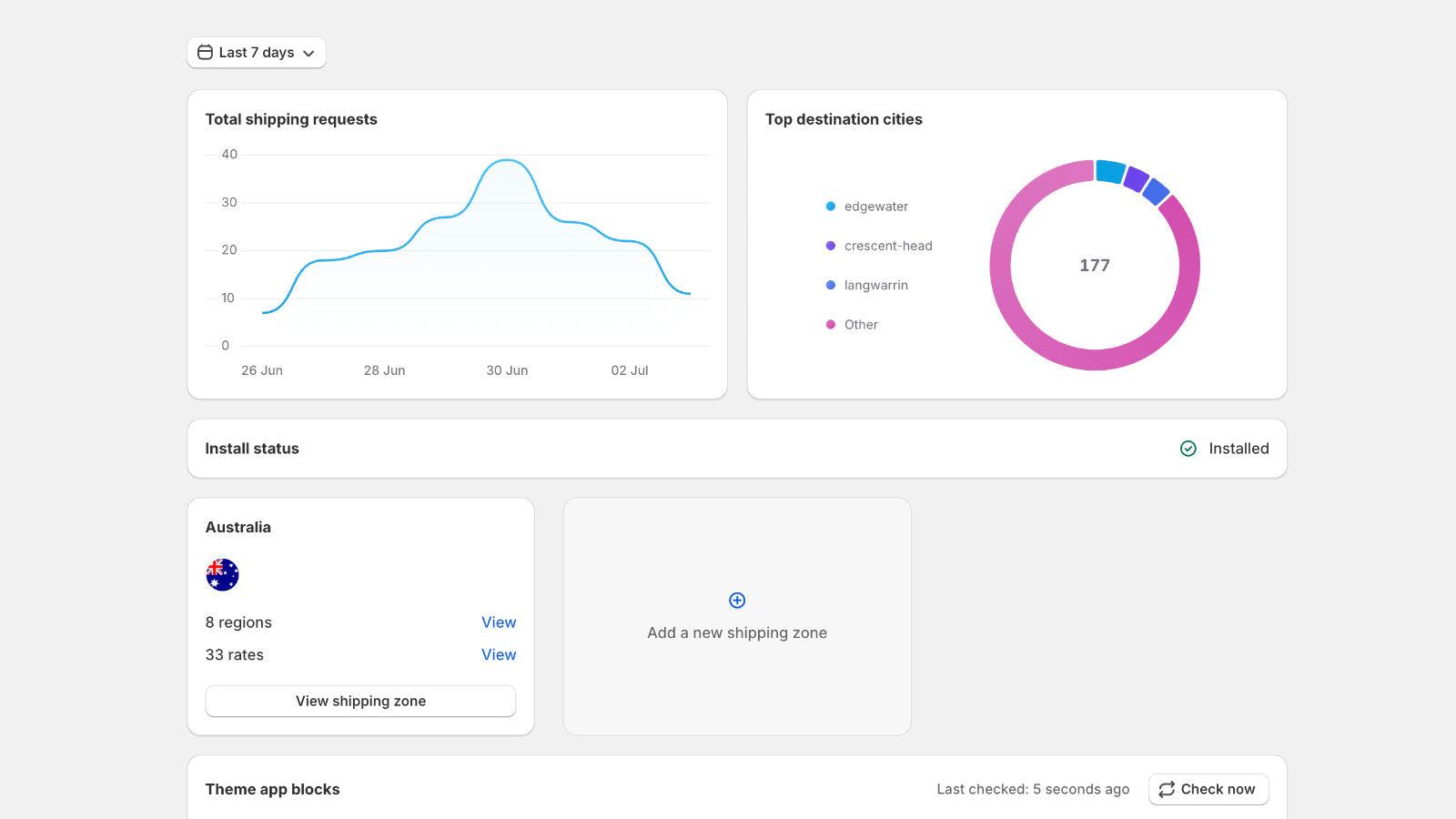Click the 26 Jun axis label
The image size is (1456, 819).
(262, 370)
